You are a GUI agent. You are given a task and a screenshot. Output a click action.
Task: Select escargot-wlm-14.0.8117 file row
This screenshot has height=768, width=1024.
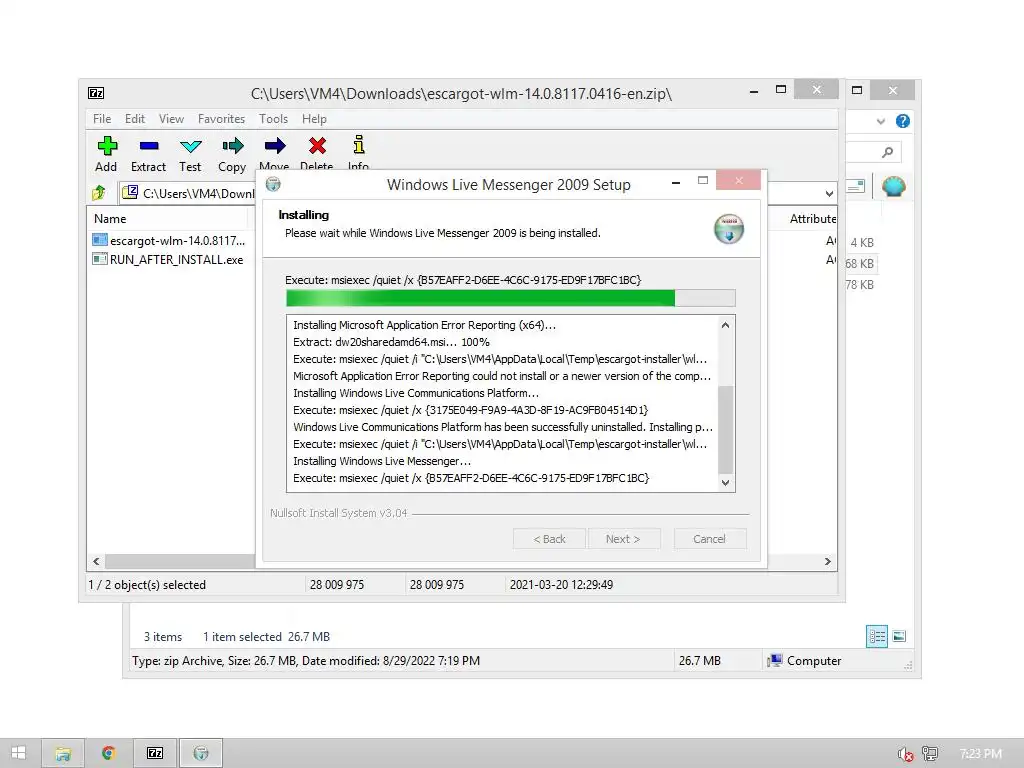pos(169,240)
